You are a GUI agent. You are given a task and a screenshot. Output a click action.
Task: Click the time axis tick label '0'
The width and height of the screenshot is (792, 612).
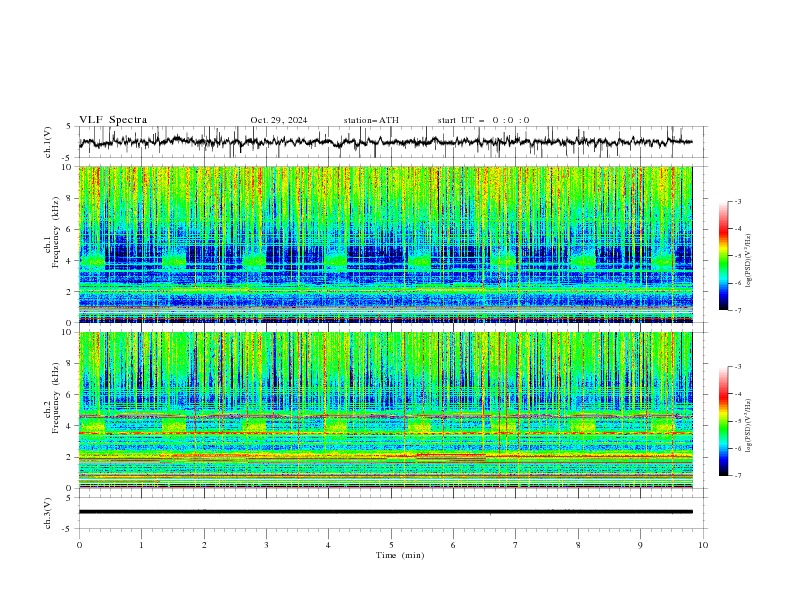79,545
